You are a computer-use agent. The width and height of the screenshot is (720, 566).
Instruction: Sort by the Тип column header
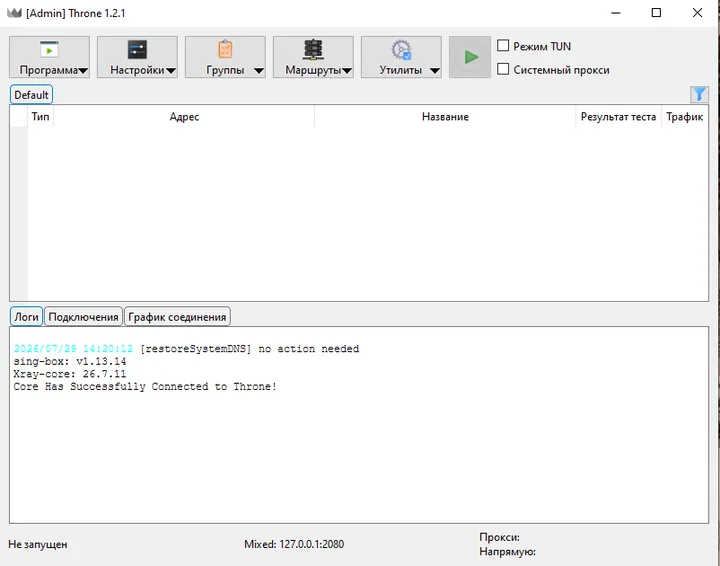(40, 117)
